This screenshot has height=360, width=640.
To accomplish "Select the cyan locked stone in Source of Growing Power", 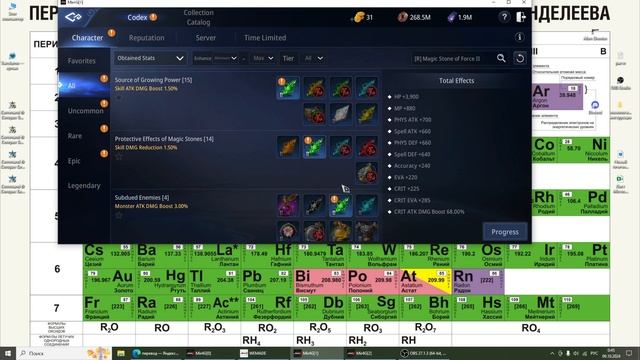I will pyautogui.click(x=367, y=88).
